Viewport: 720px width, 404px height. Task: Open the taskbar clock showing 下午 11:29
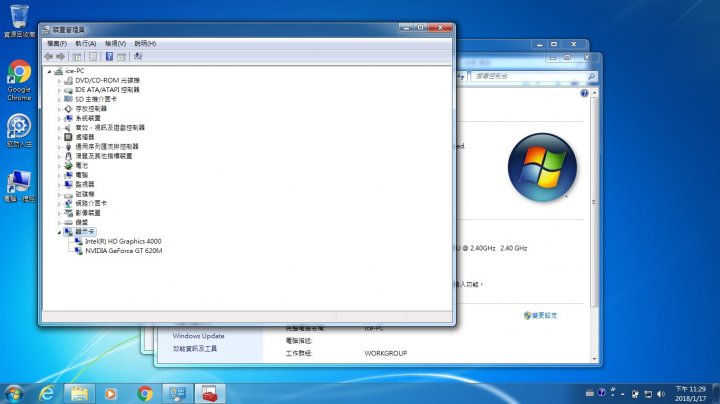[x=691, y=393]
